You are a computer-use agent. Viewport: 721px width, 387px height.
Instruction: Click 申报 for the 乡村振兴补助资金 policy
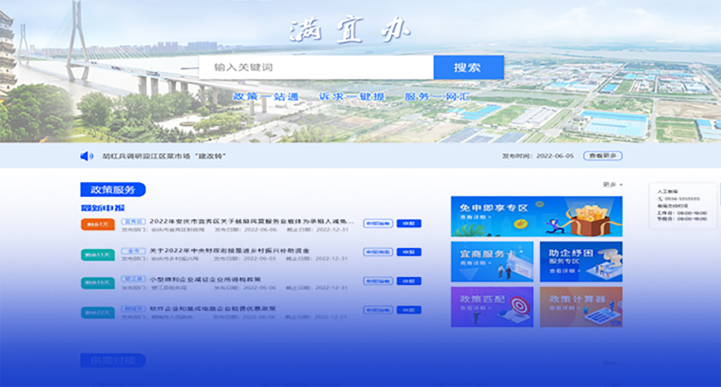tap(409, 252)
